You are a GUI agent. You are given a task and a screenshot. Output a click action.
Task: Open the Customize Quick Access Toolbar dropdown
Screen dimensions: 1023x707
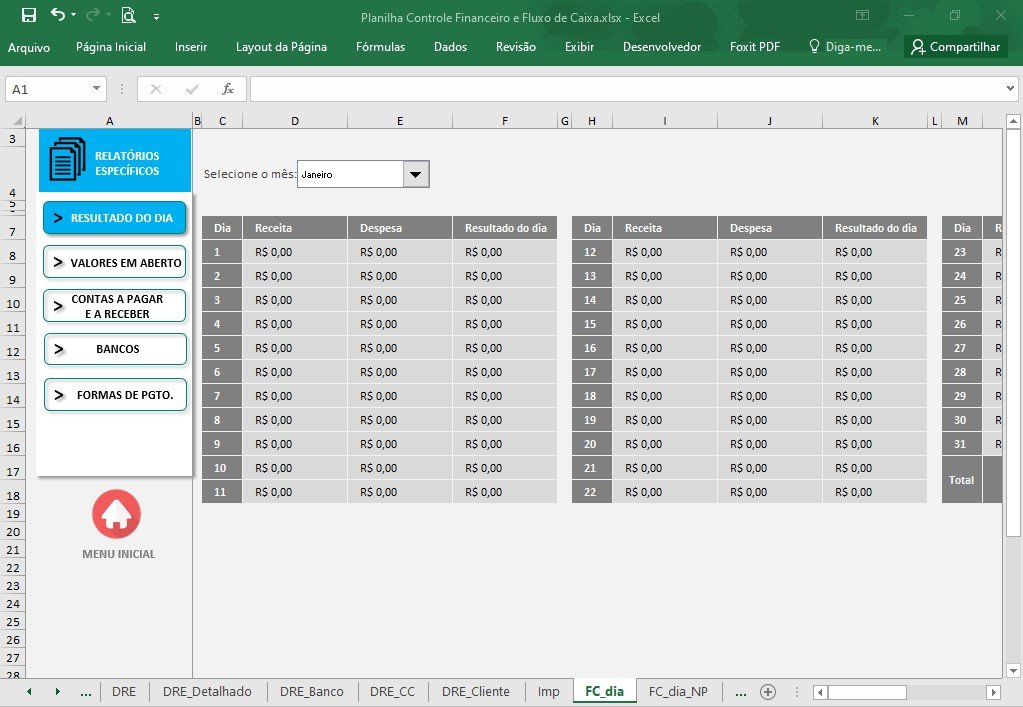pos(157,17)
